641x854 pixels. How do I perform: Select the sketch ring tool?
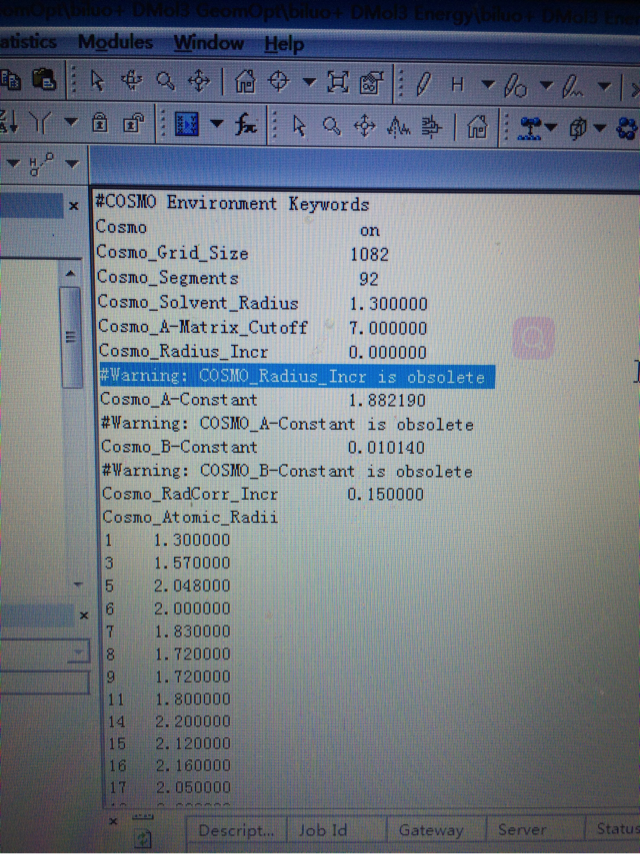click(x=515, y=86)
